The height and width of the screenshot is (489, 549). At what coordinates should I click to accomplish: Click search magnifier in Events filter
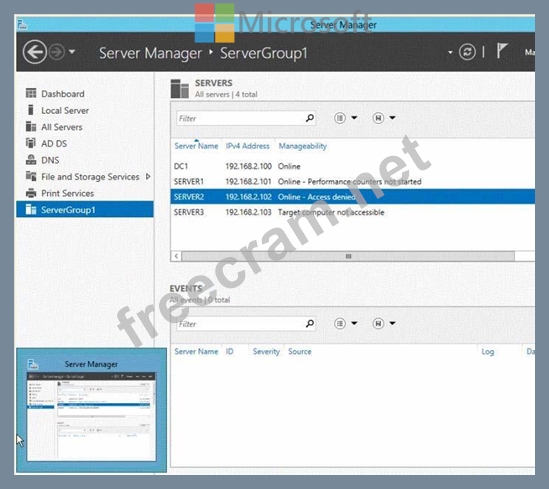[x=310, y=323]
